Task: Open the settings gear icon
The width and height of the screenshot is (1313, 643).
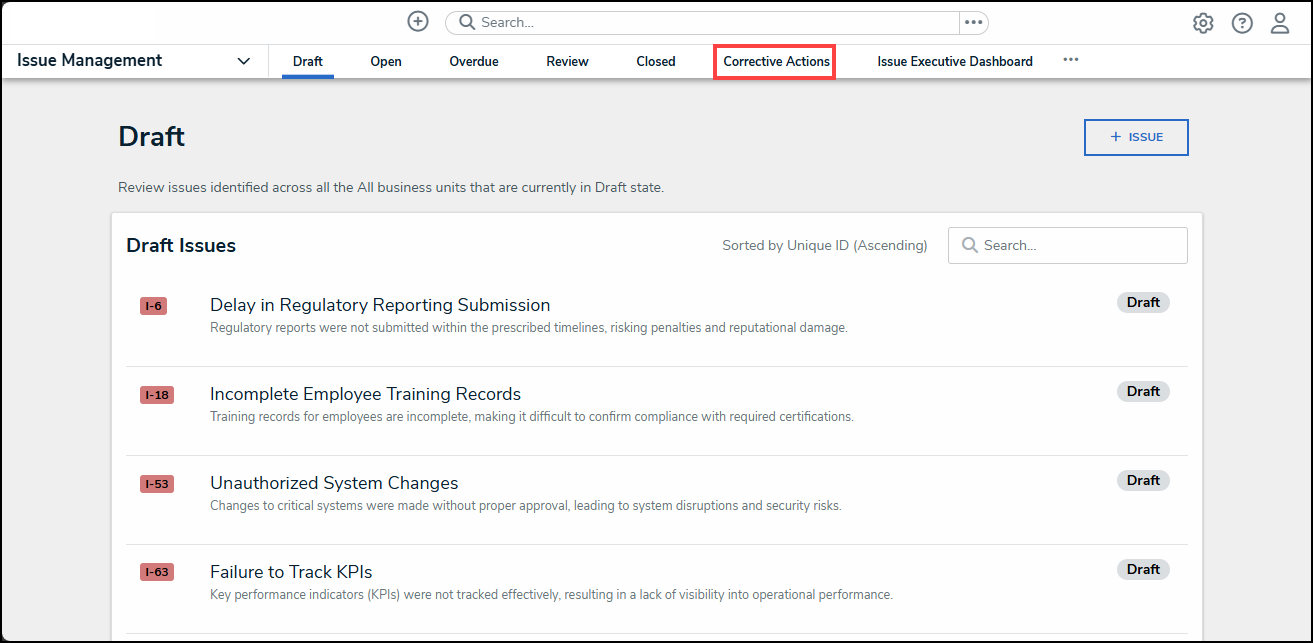Action: pyautogui.click(x=1203, y=23)
